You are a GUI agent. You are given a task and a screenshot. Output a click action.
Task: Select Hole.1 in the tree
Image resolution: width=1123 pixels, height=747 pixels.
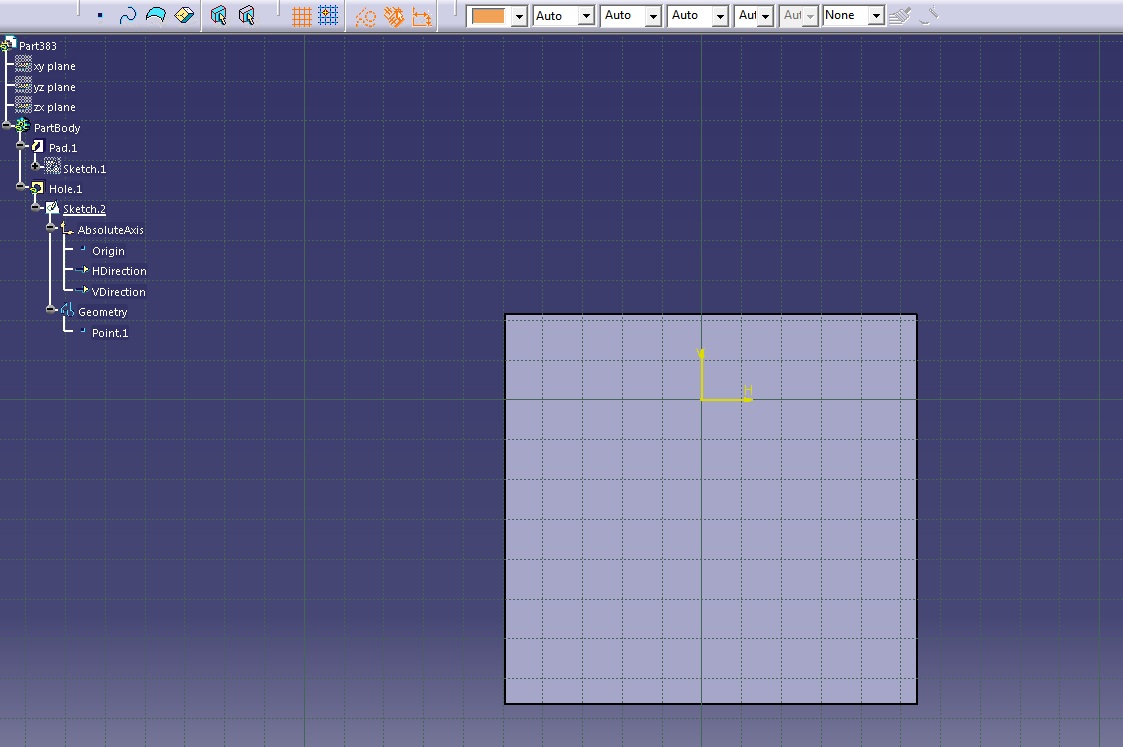tap(65, 189)
